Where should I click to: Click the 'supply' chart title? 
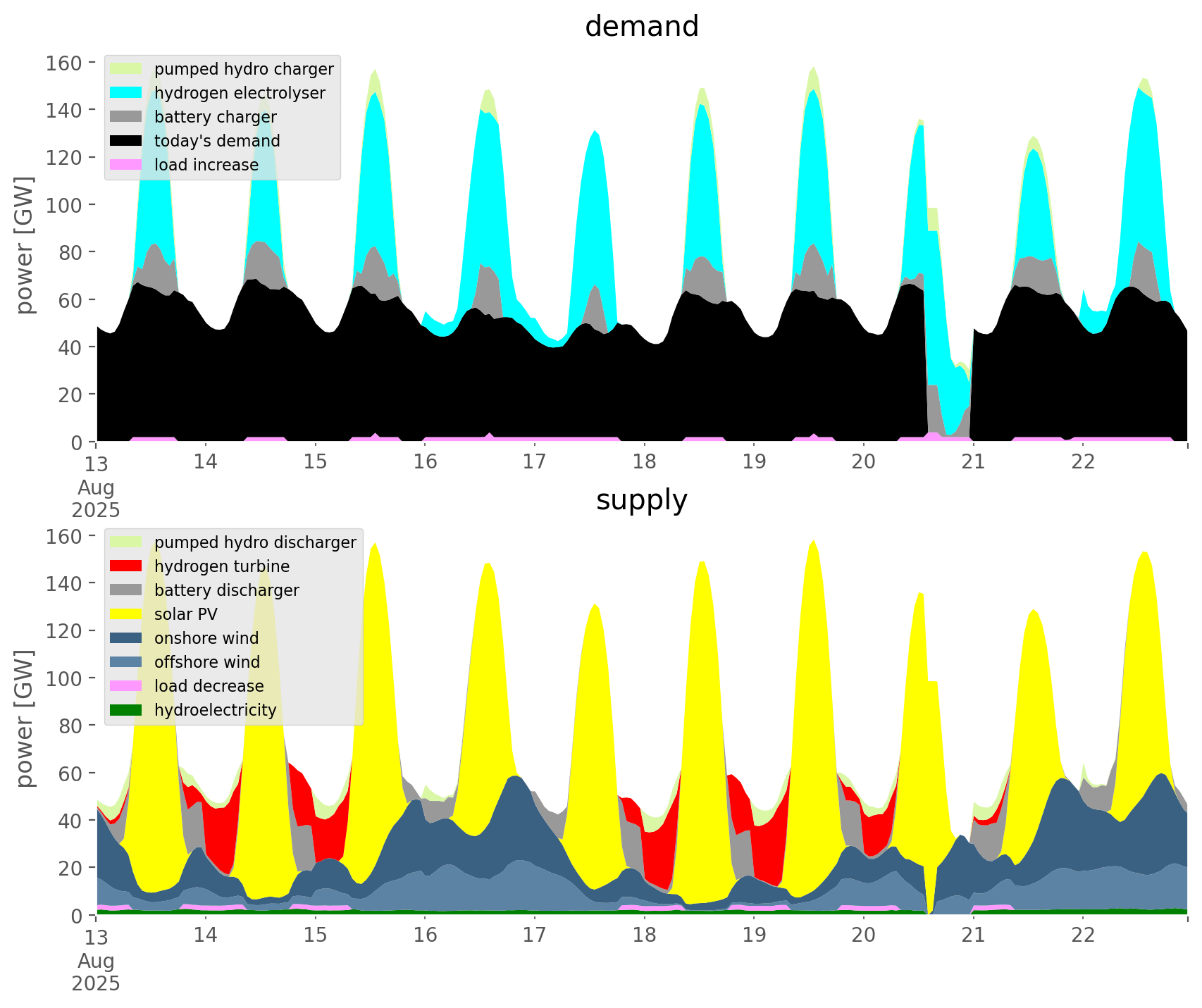click(x=641, y=500)
